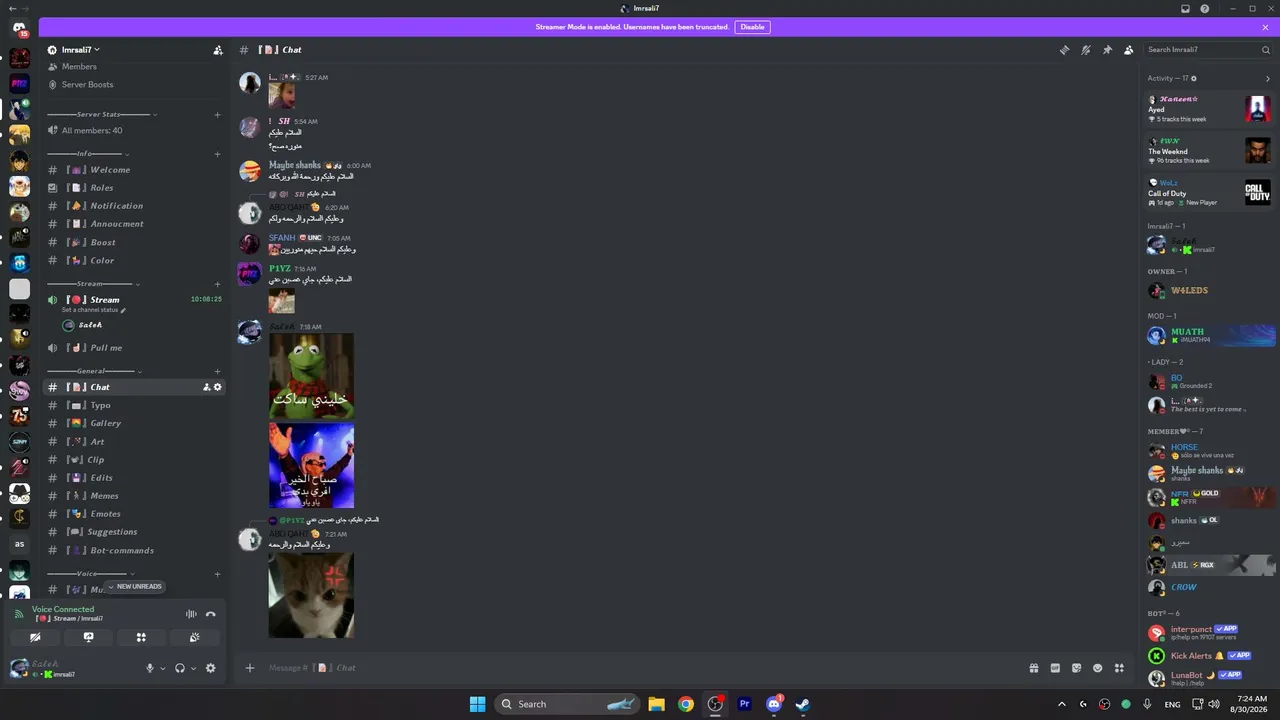Join the Pull me voice channel
This screenshot has height=720, width=1280.
135,348
